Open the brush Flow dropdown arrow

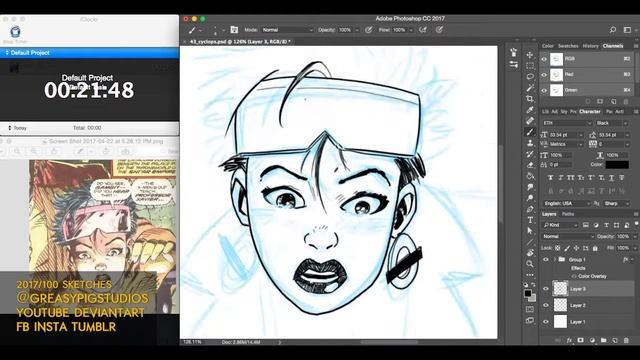pyautogui.click(x=411, y=30)
